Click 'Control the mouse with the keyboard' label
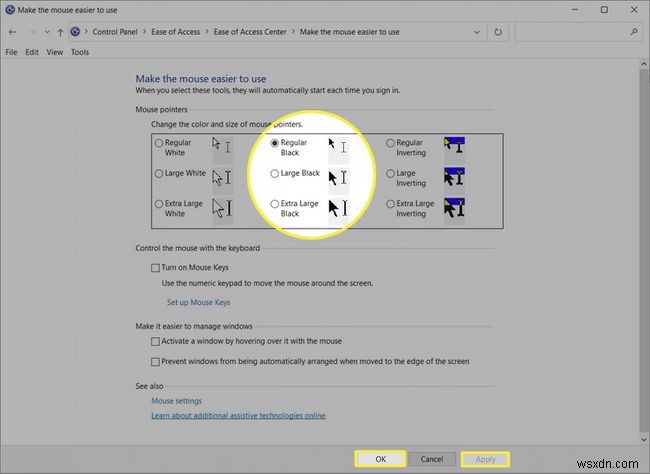650x474 pixels. 197,248
